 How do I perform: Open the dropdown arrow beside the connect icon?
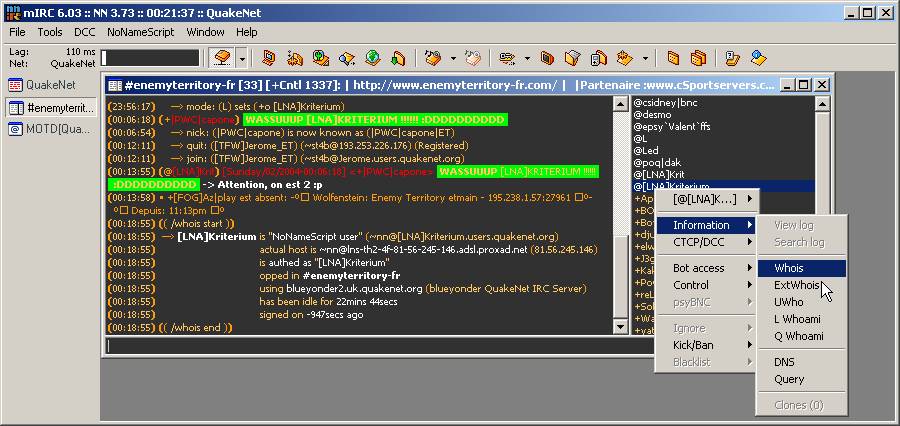[x=242, y=58]
